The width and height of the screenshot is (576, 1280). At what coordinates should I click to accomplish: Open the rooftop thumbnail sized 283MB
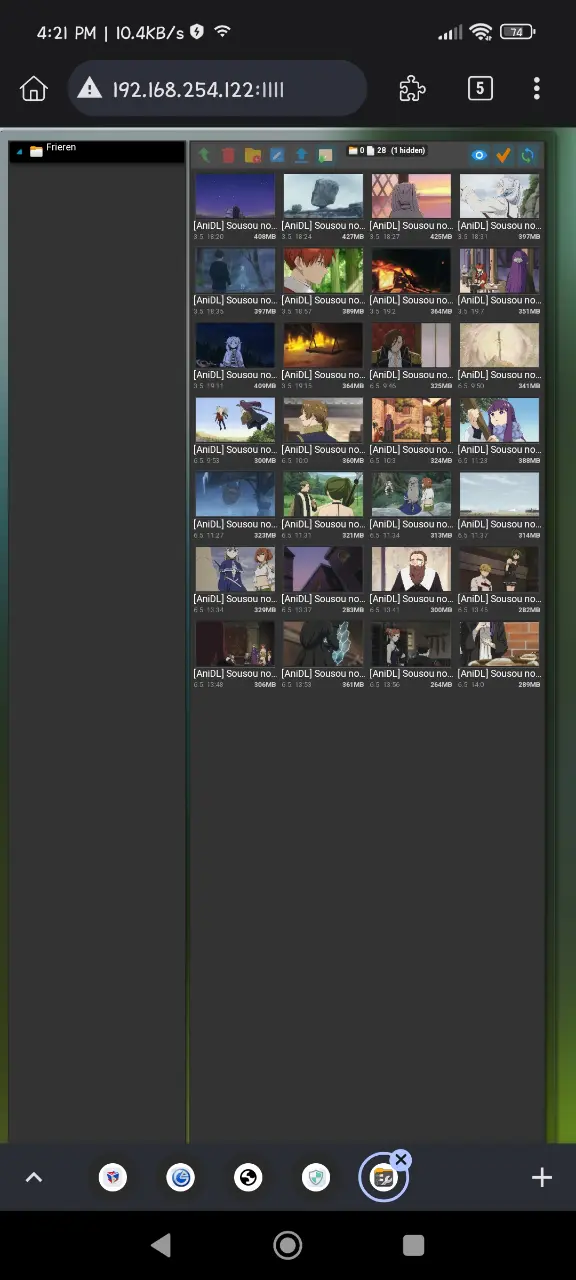tap(323, 569)
